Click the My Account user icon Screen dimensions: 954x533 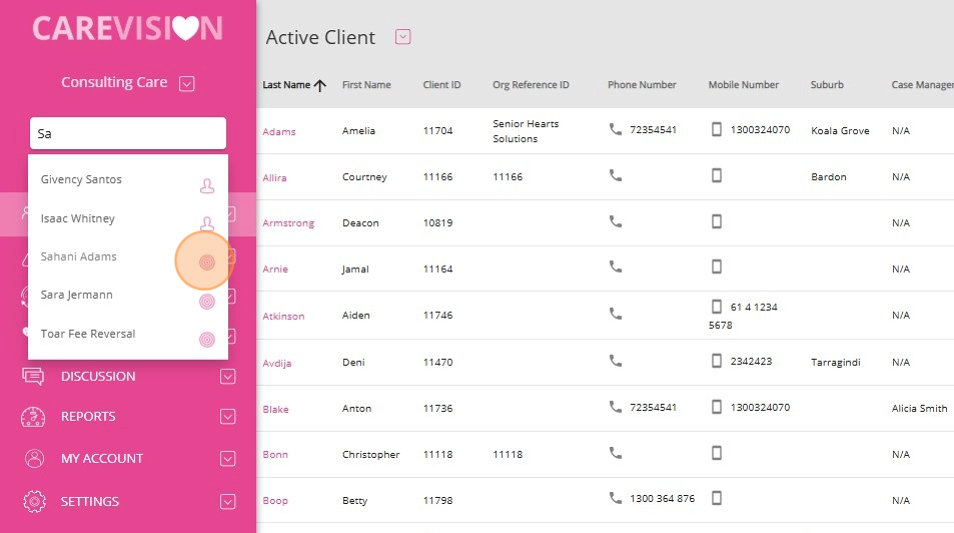click(x=35, y=458)
